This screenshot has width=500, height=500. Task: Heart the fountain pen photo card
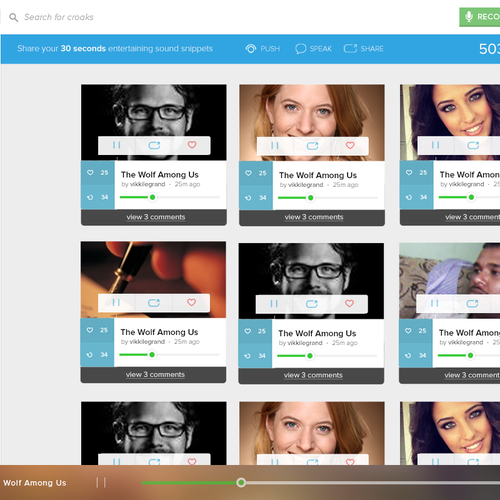coord(191,303)
